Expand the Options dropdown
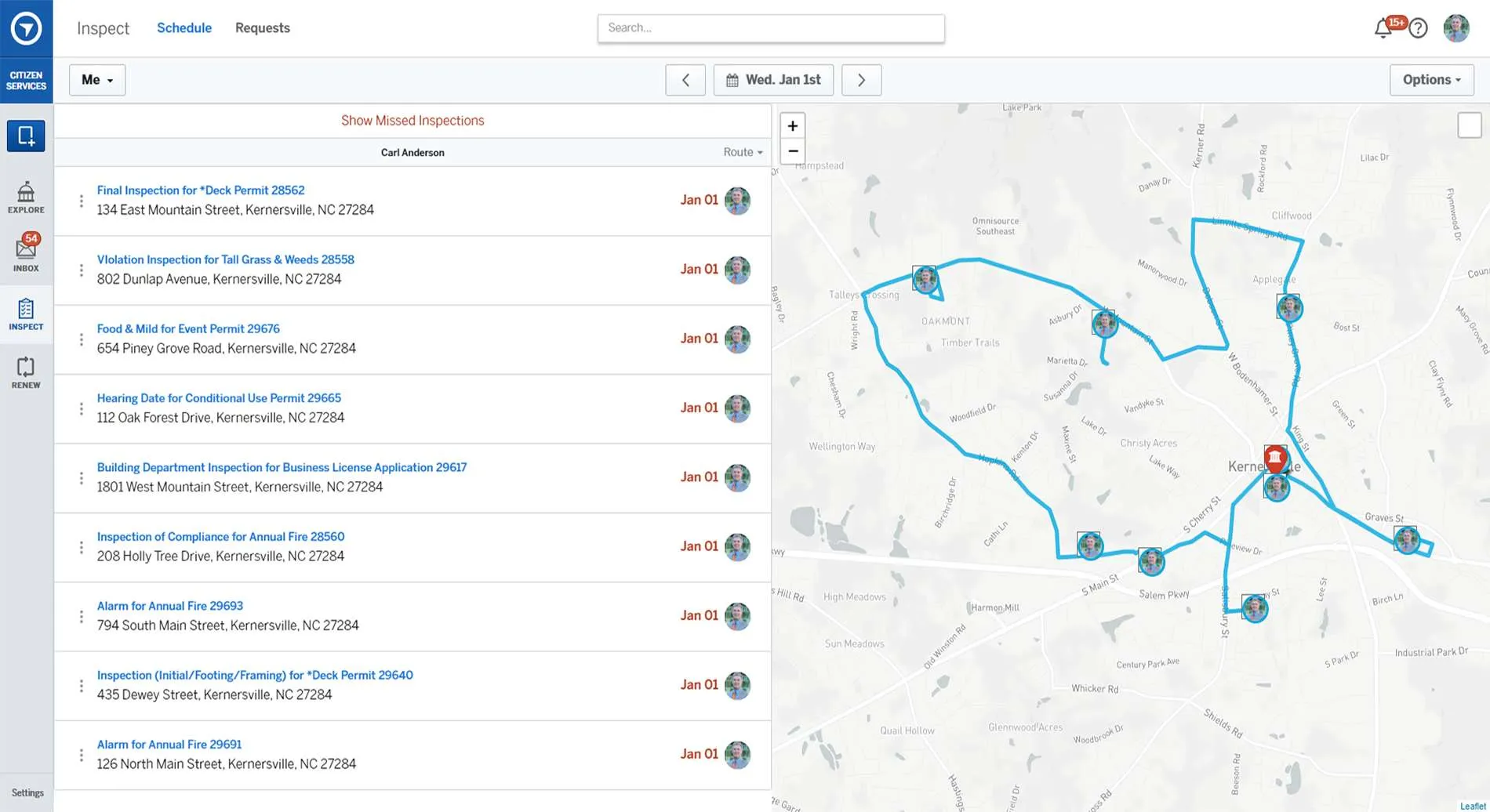Viewport: 1490px width, 812px height. click(x=1431, y=80)
